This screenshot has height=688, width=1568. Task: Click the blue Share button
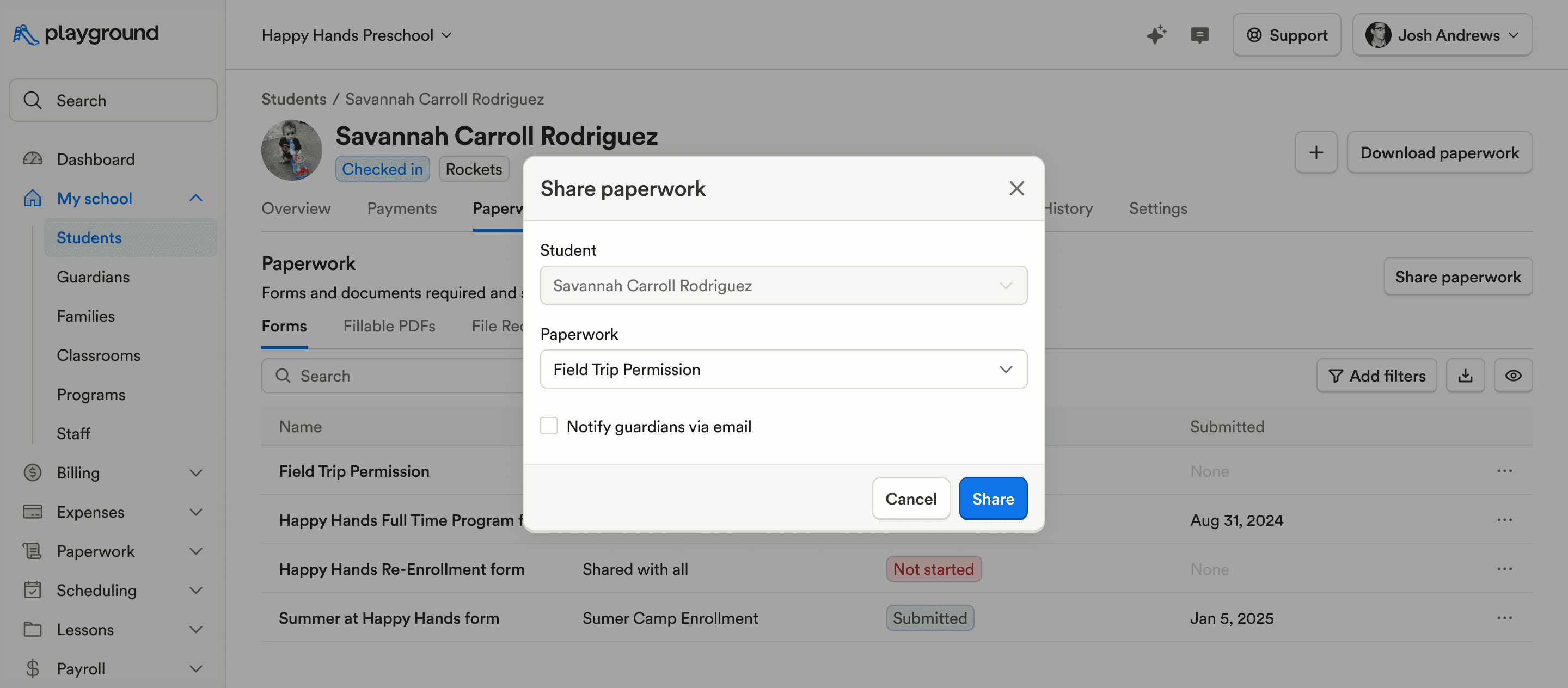click(x=993, y=499)
